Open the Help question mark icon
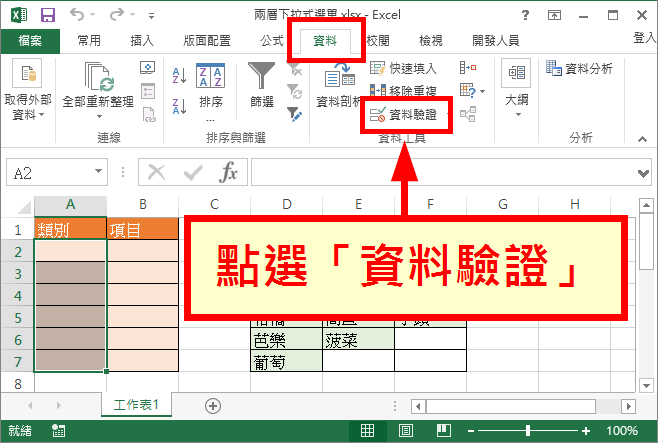658x443 pixels. pyautogui.click(x=525, y=16)
